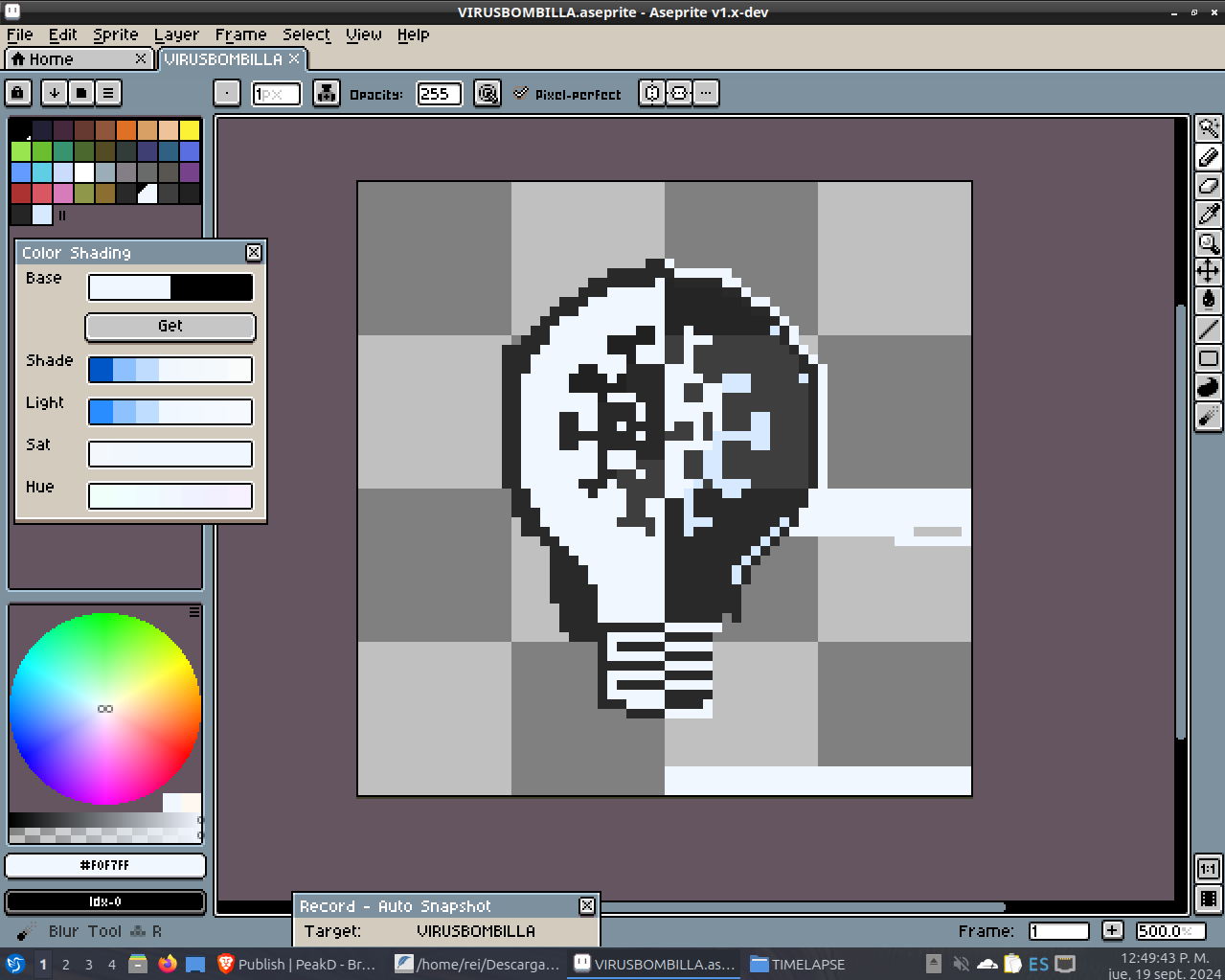Open the View menu
The width and height of the screenshot is (1225, 980).
364,34
